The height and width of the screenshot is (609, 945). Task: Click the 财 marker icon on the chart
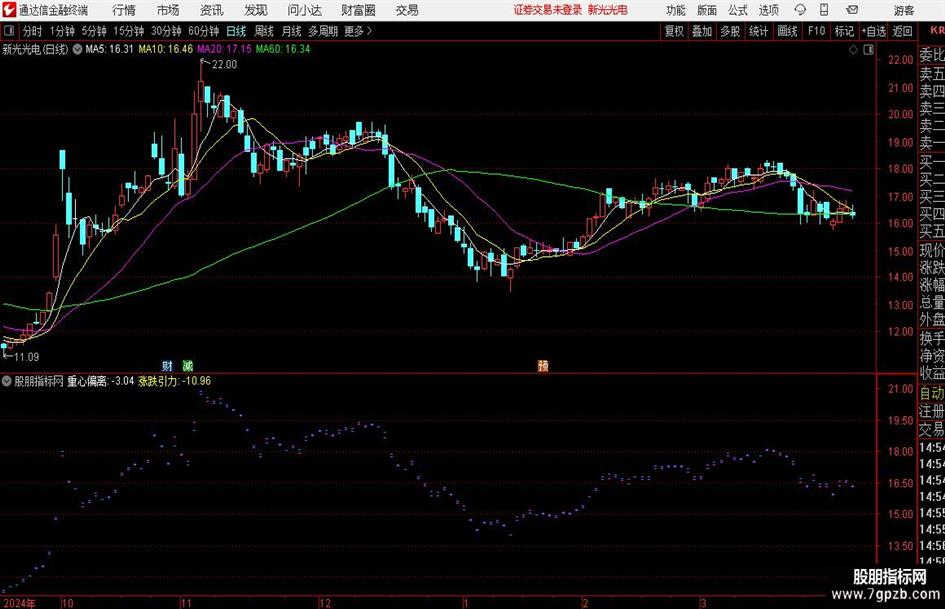pos(168,365)
